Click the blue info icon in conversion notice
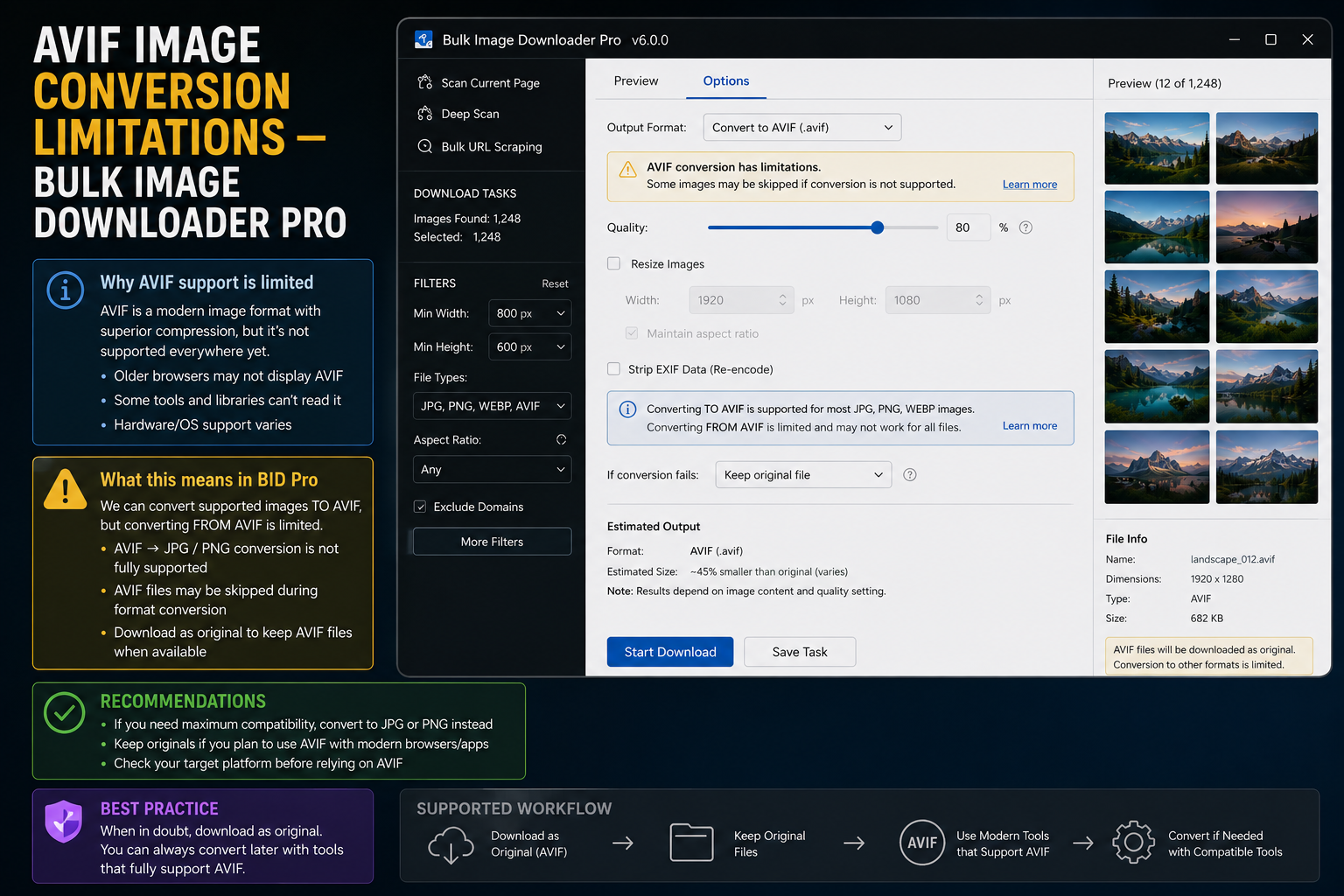 point(628,409)
